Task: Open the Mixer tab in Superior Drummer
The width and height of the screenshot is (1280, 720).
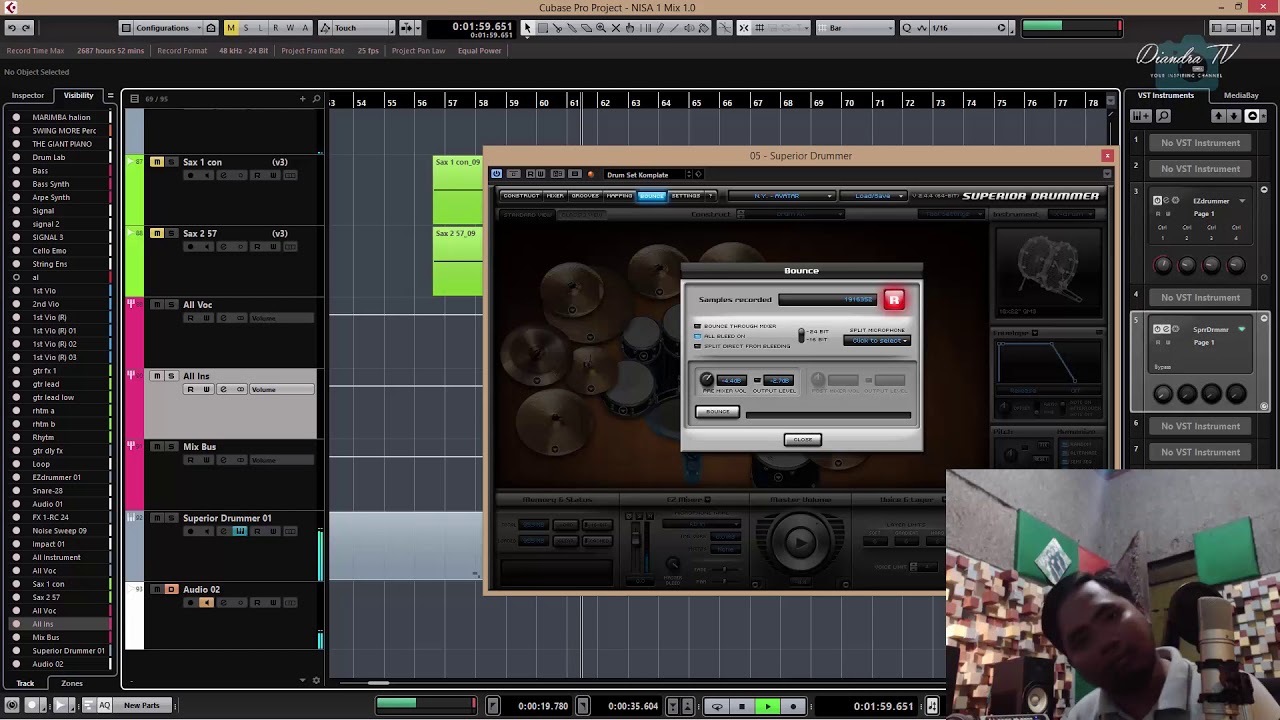Action: [554, 196]
